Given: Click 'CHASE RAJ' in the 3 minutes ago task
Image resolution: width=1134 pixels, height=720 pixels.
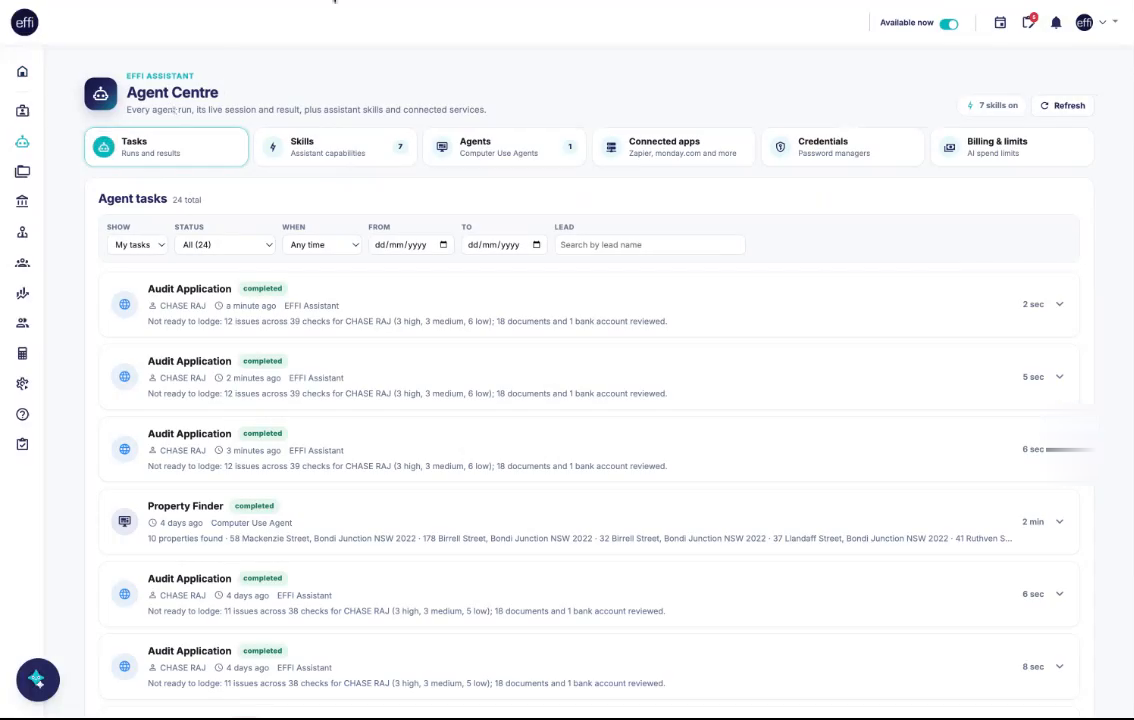Looking at the screenshot, I should (182, 450).
